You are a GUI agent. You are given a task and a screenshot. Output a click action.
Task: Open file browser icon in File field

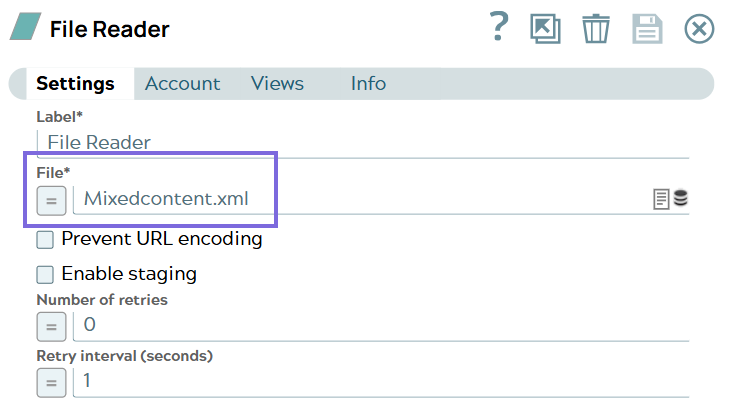(x=661, y=199)
